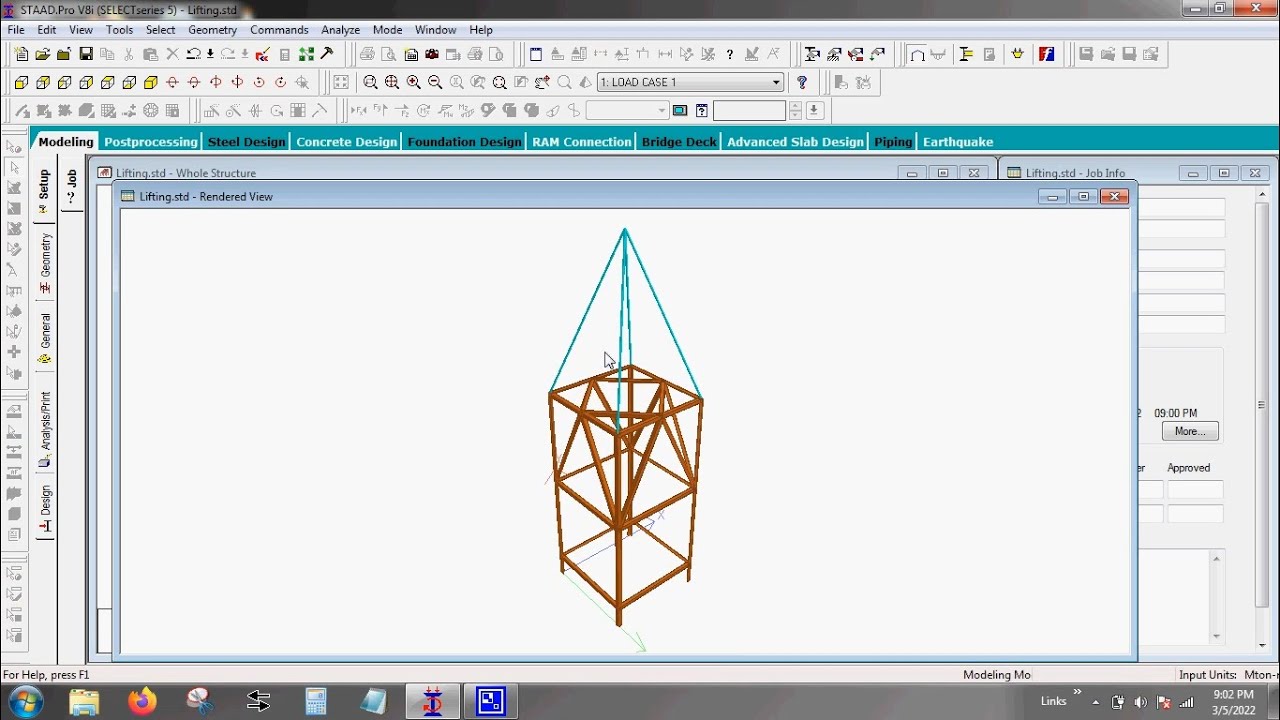Select the vertical General page tab

tap(45, 337)
